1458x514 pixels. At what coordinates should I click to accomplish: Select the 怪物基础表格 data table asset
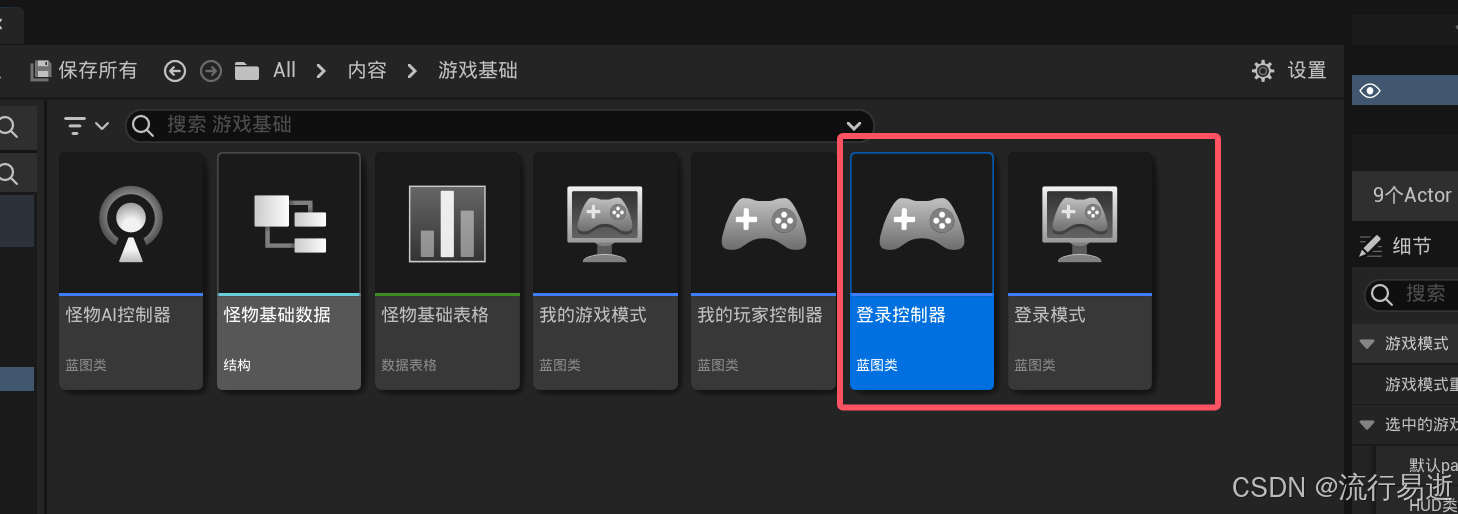(x=447, y=271)
